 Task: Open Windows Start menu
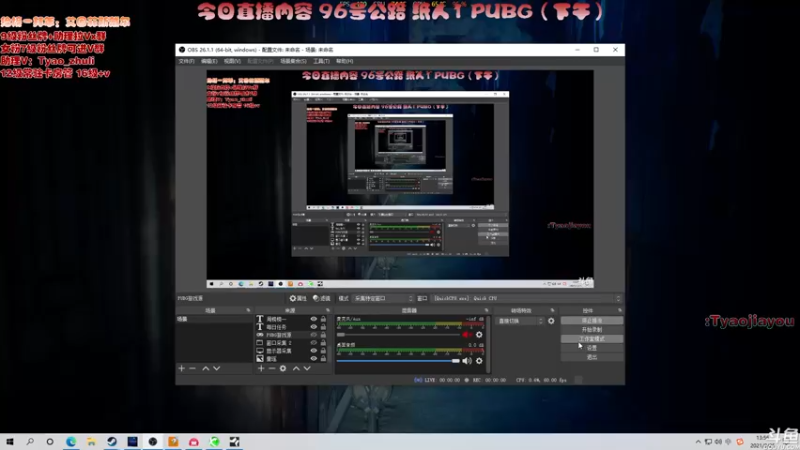coord(10,442)
